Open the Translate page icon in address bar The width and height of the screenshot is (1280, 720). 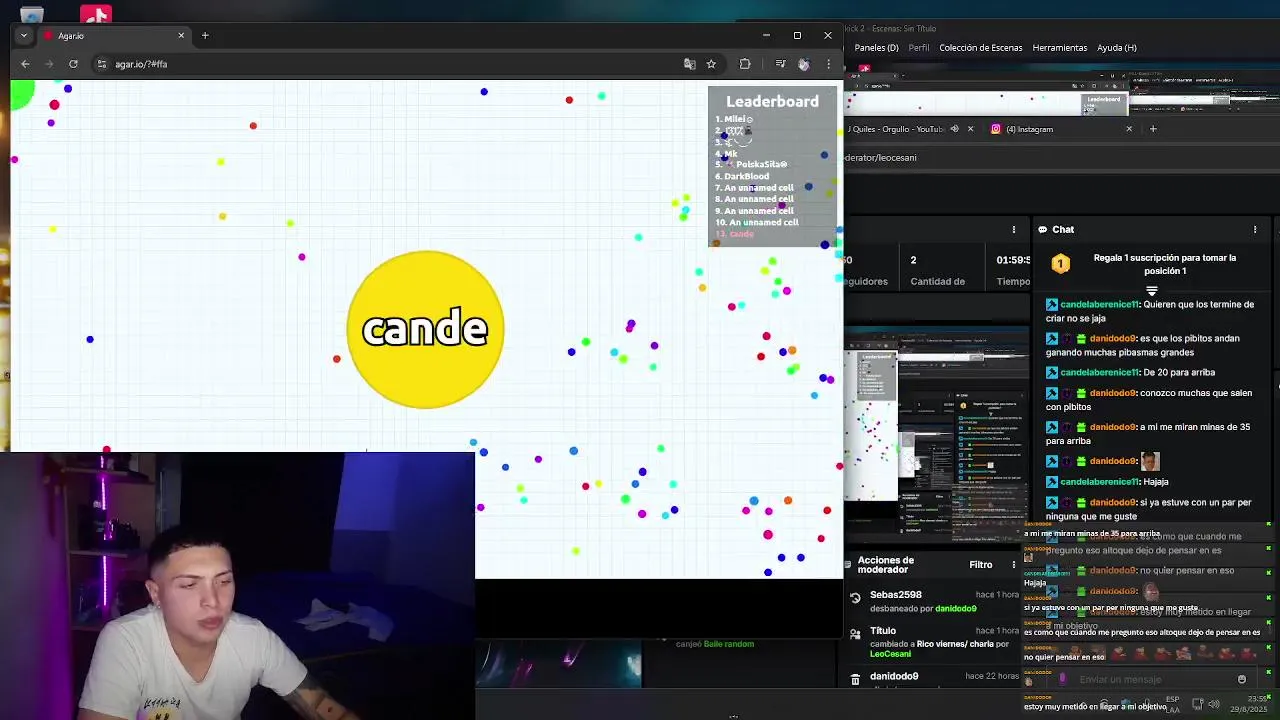pyautogui.click(x=689, y=64)
